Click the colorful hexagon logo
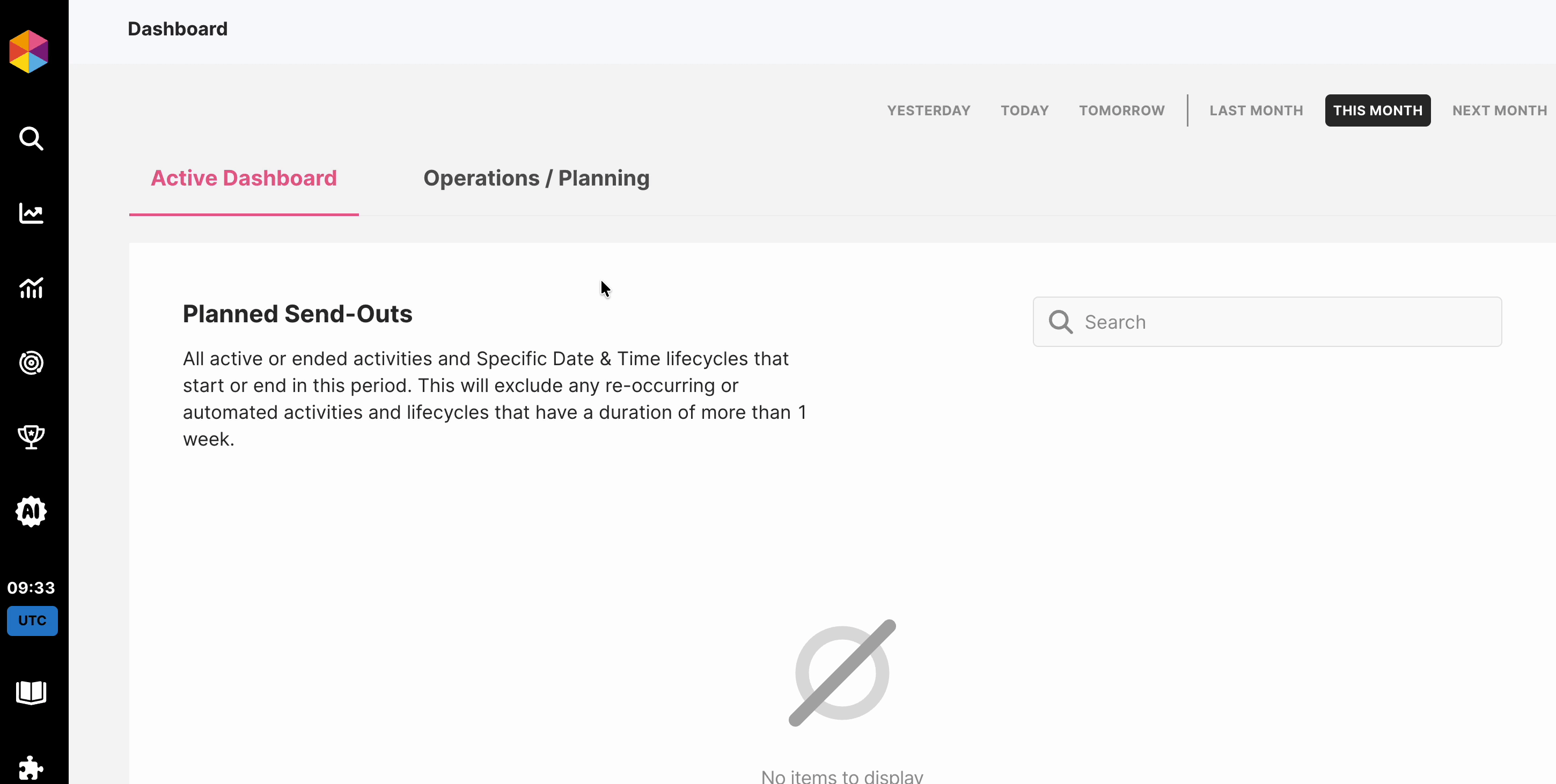The image size is (1556, 784). point(28,52)
